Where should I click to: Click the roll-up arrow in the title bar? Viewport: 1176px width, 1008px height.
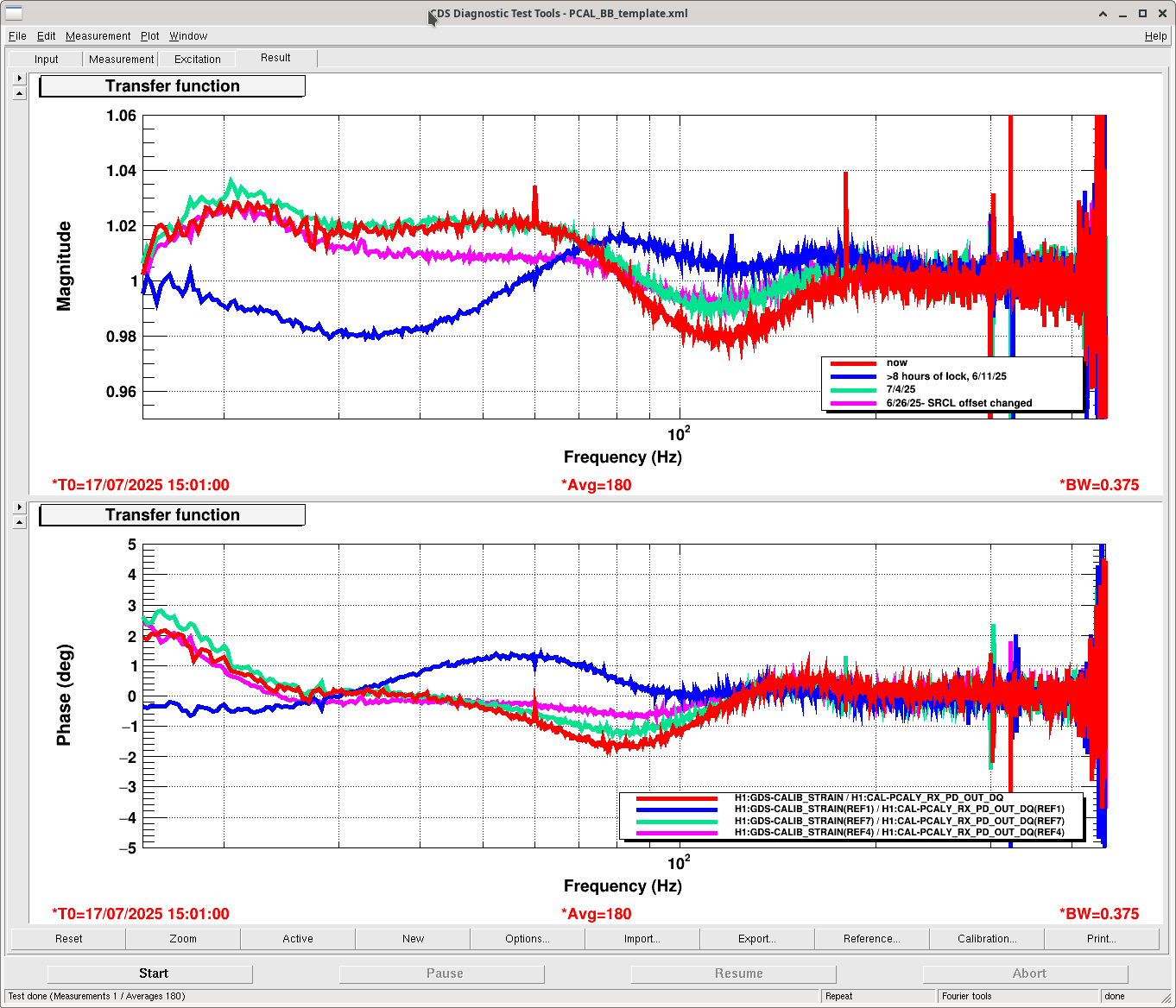(1103, 14)
